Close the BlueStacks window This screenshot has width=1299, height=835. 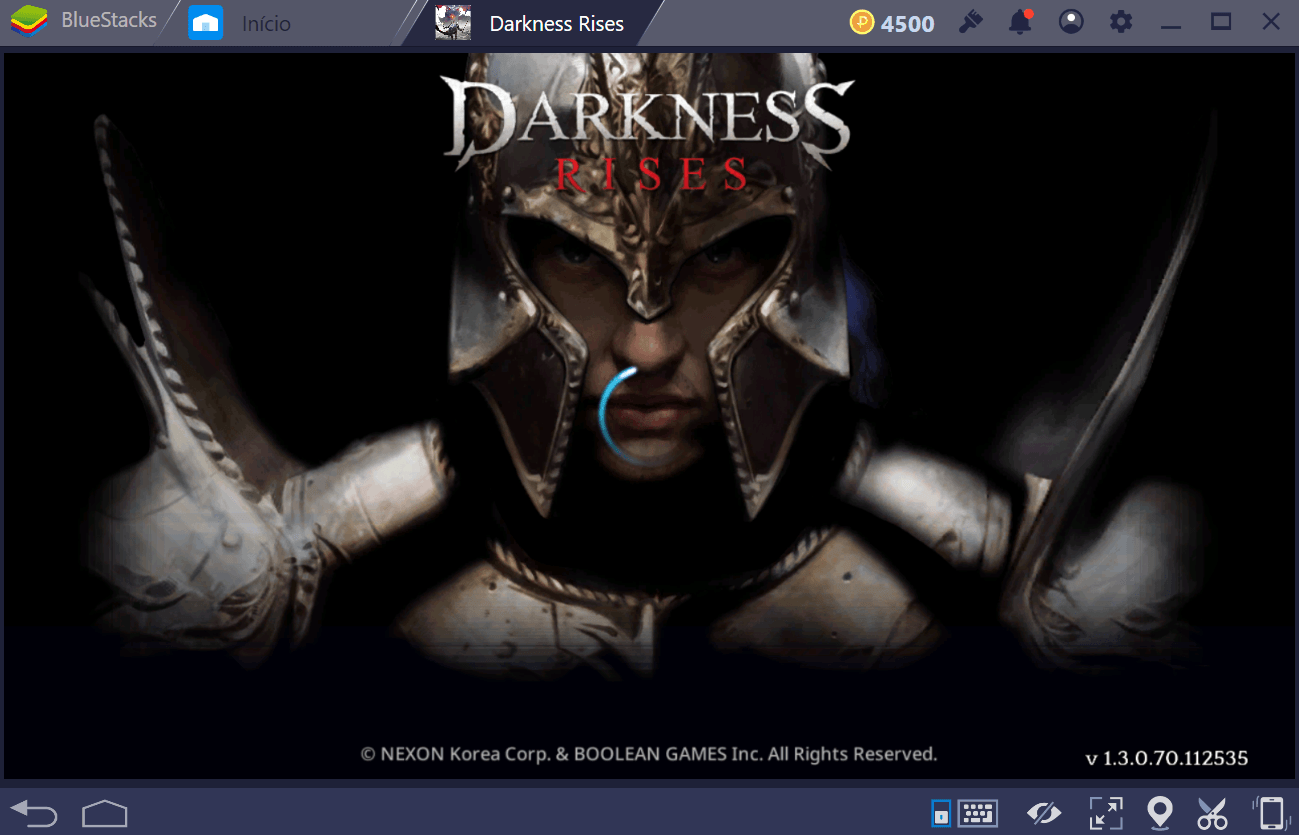[1271, 22]
